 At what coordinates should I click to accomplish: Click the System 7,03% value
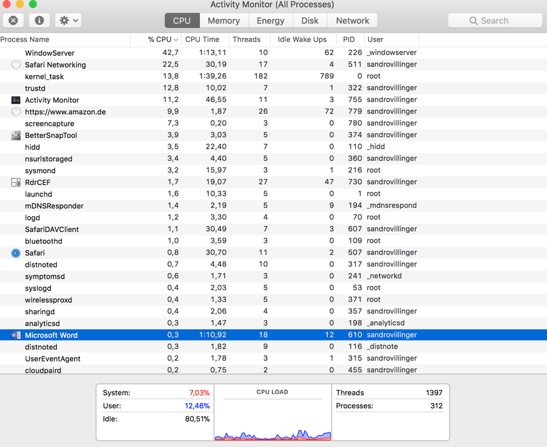point(200,393)
